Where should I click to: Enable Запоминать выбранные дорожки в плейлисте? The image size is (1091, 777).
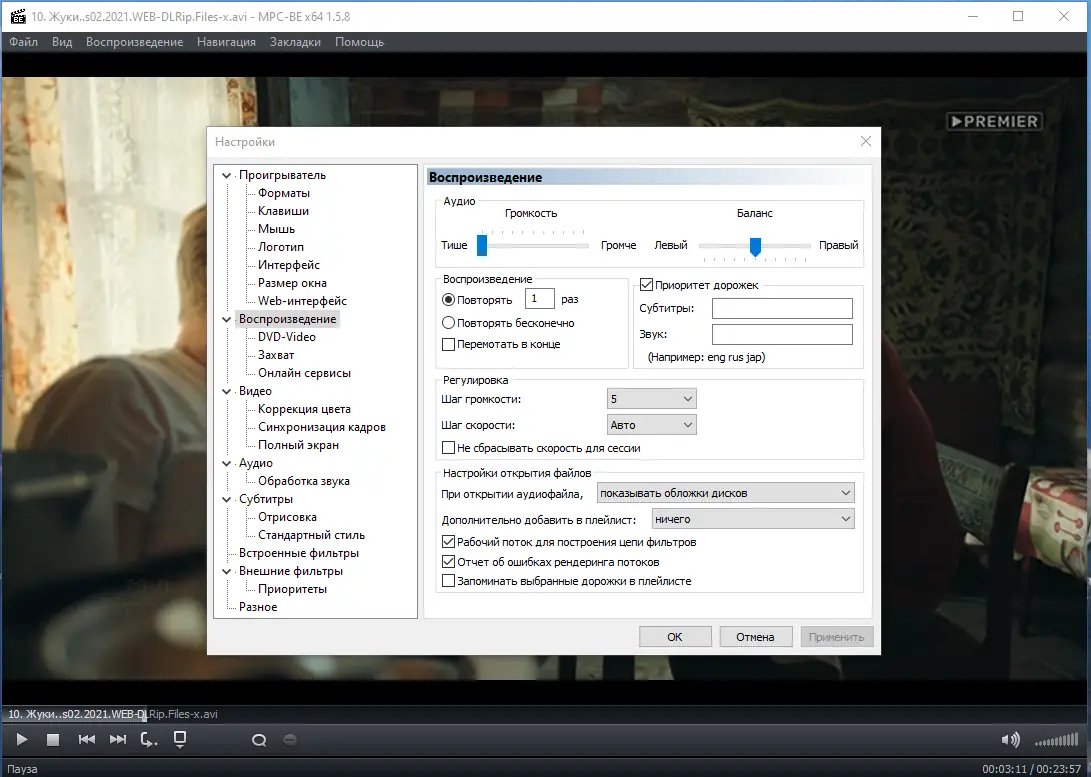(448, 581)
